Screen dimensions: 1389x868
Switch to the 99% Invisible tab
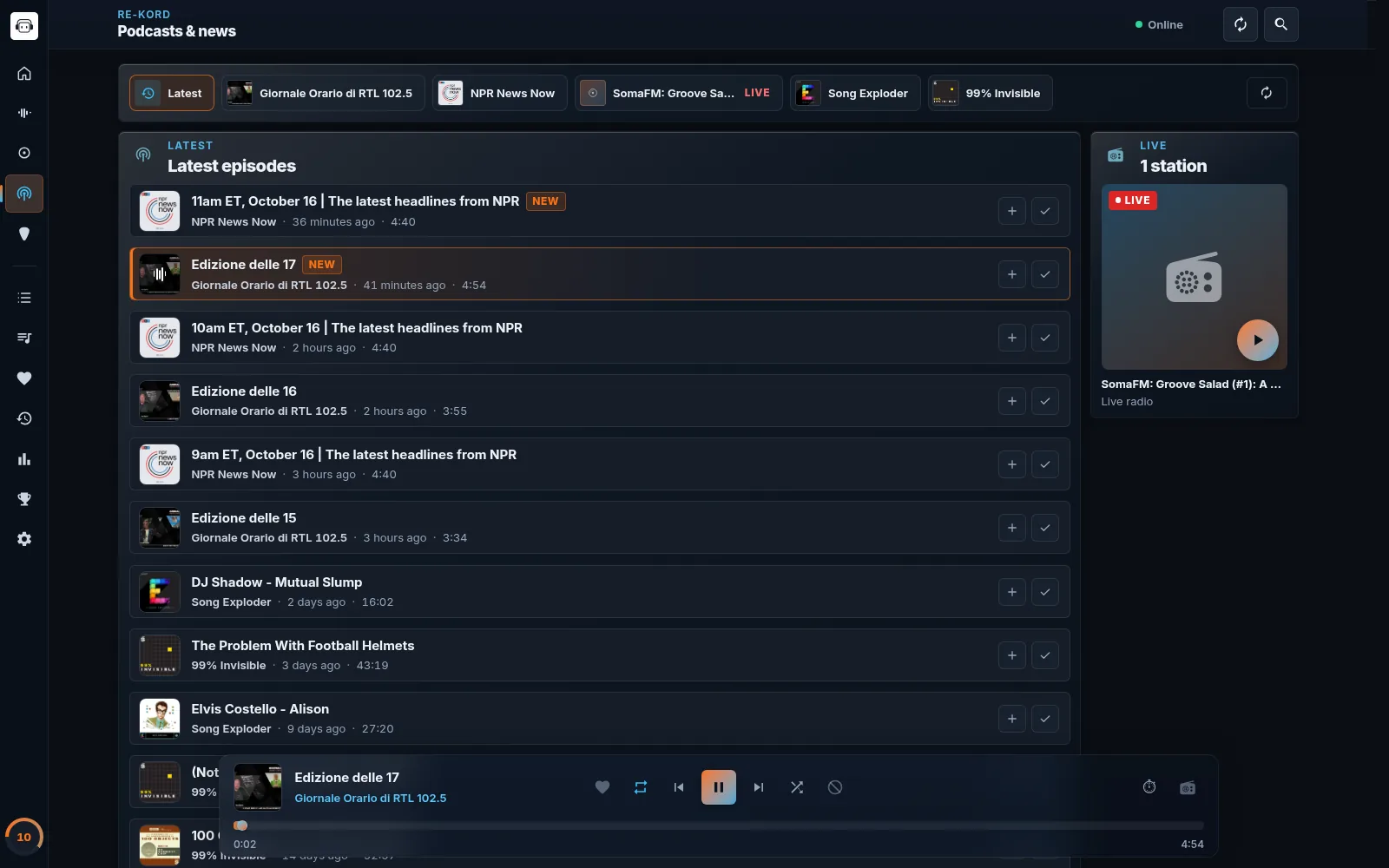pyautogui.click(x=991, y=93)
